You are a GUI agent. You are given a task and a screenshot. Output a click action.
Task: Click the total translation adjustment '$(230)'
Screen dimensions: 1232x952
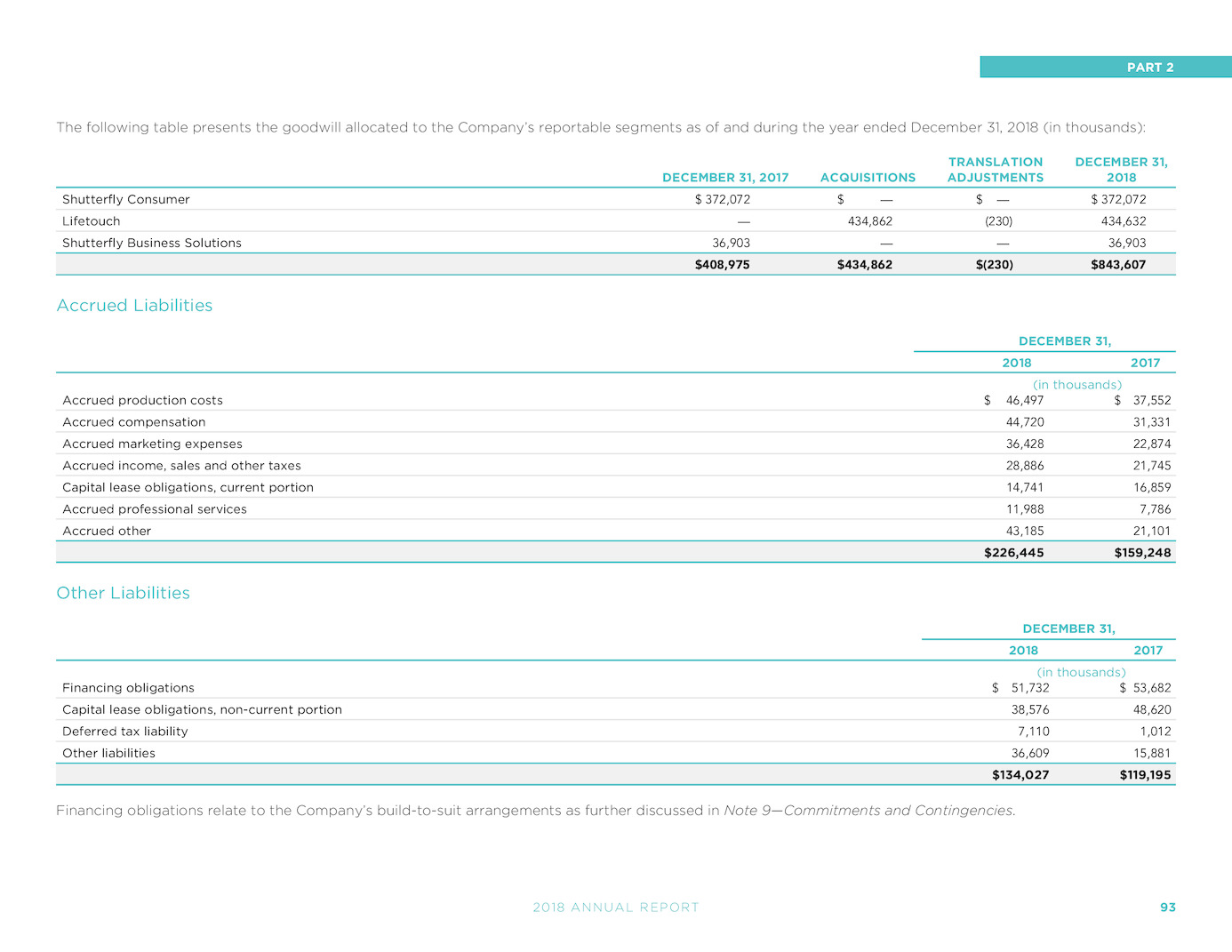tap(994, 265)
